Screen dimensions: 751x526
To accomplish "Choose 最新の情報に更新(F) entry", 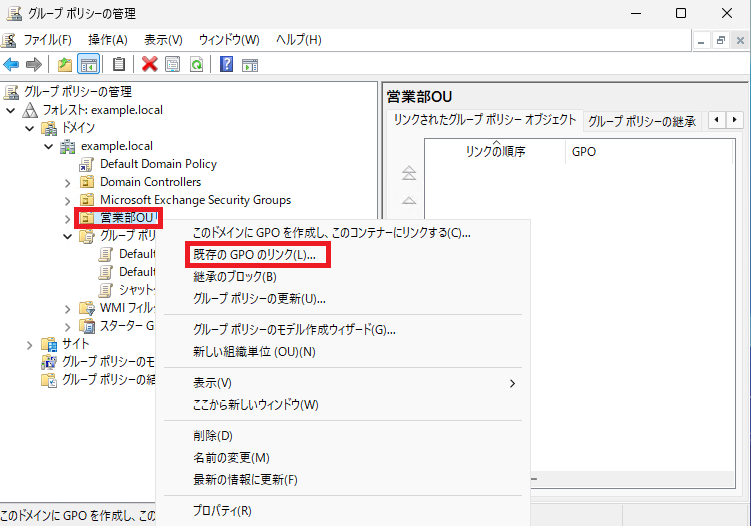I will 343,480.
